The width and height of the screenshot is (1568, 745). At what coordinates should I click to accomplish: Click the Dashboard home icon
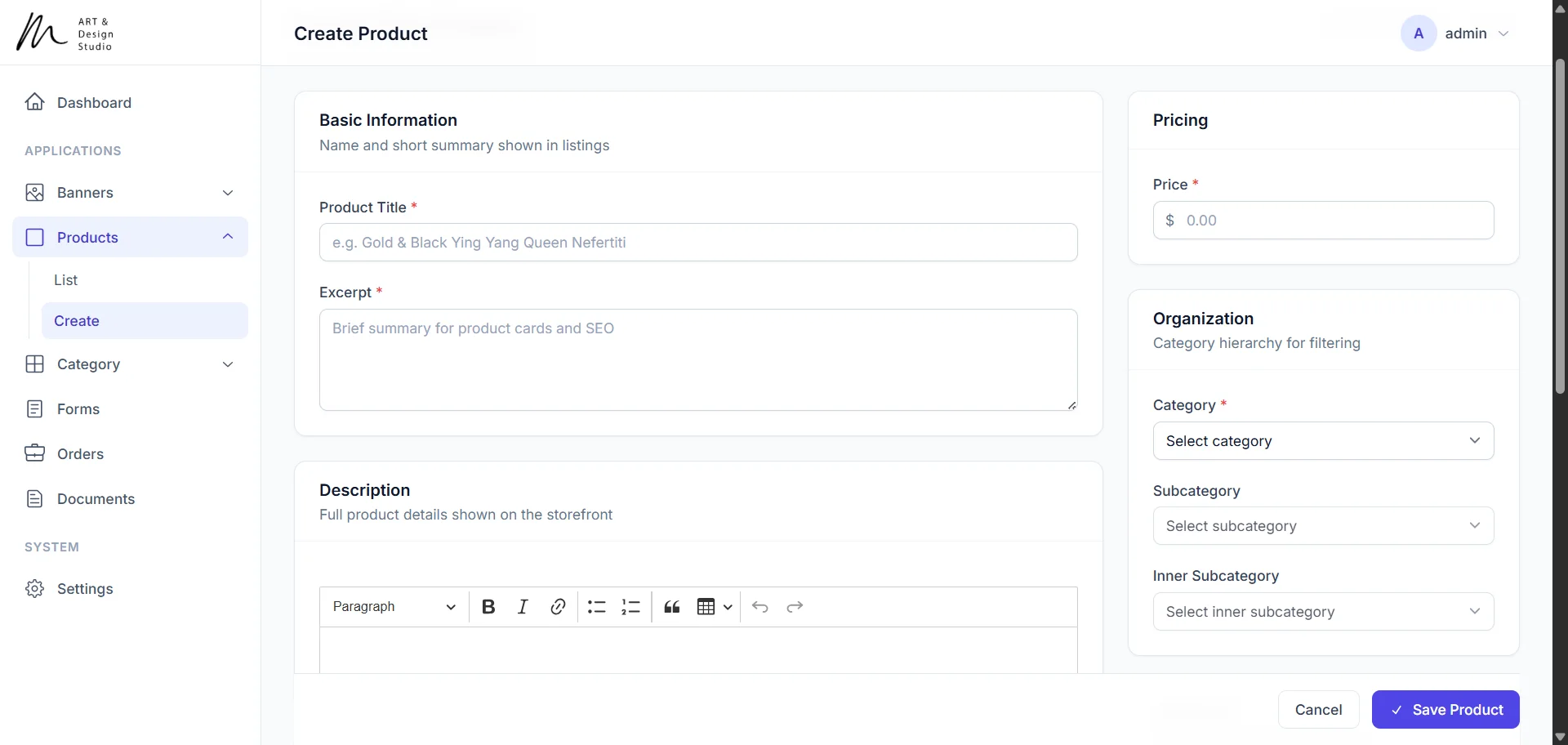point(34,102)
